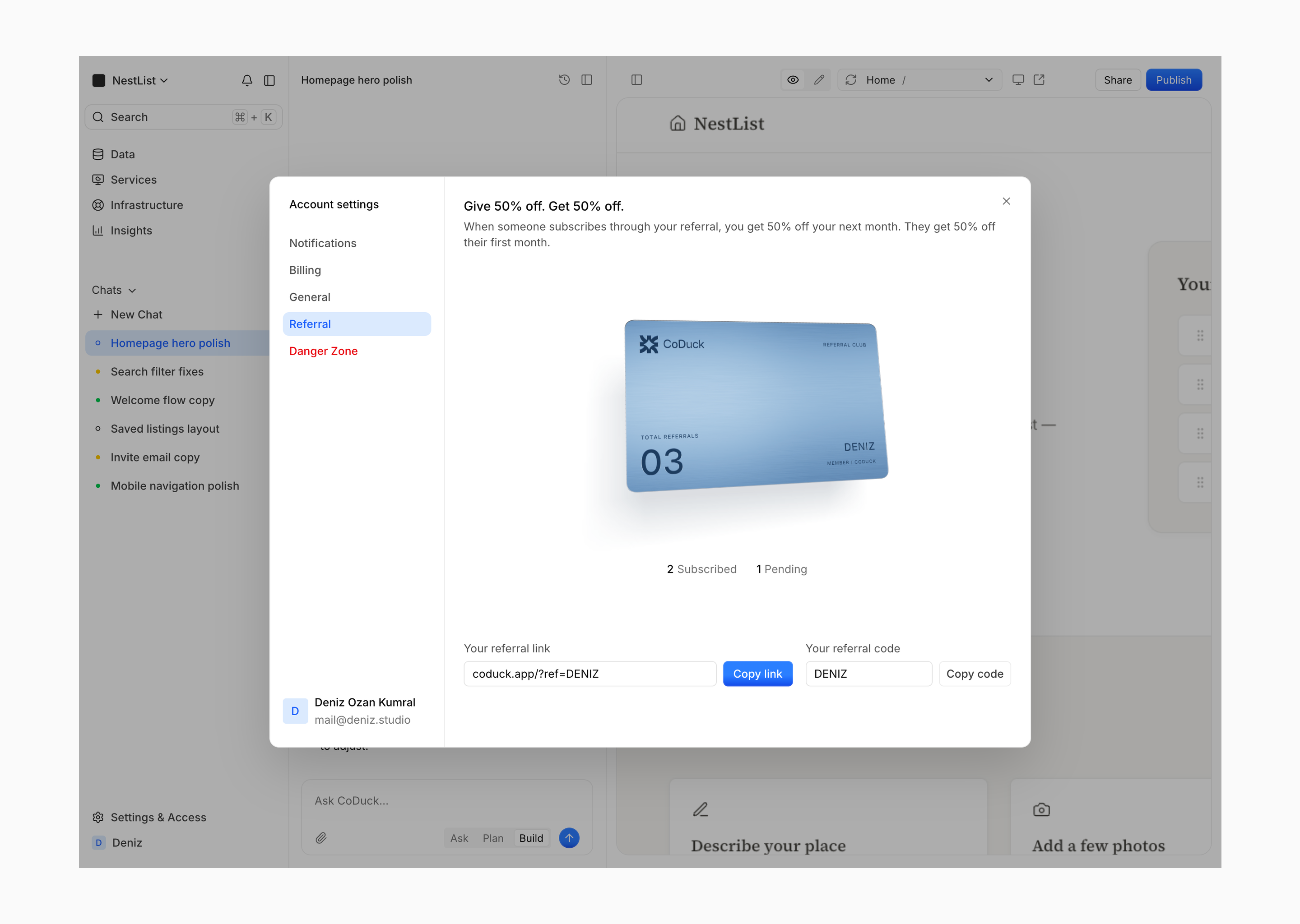Focus the Search box in sidebar
Image resolution: width=1300 pixels, height=924 pixels.
pos(183,117)
